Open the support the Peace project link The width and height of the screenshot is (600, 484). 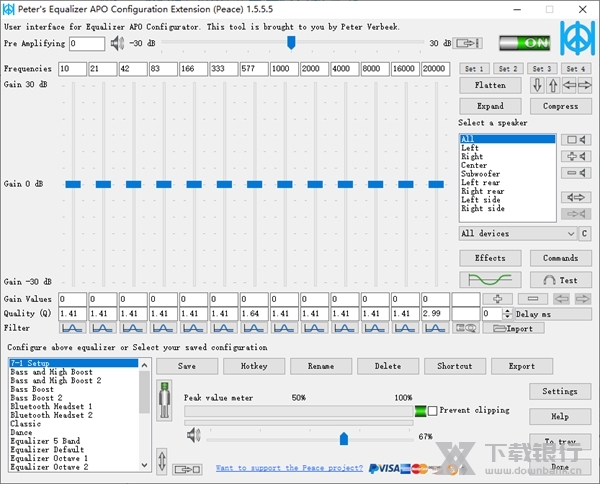click(288, 467)
